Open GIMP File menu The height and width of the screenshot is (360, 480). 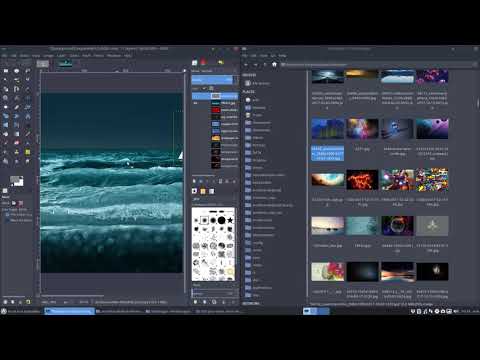(x=4, y=56)
